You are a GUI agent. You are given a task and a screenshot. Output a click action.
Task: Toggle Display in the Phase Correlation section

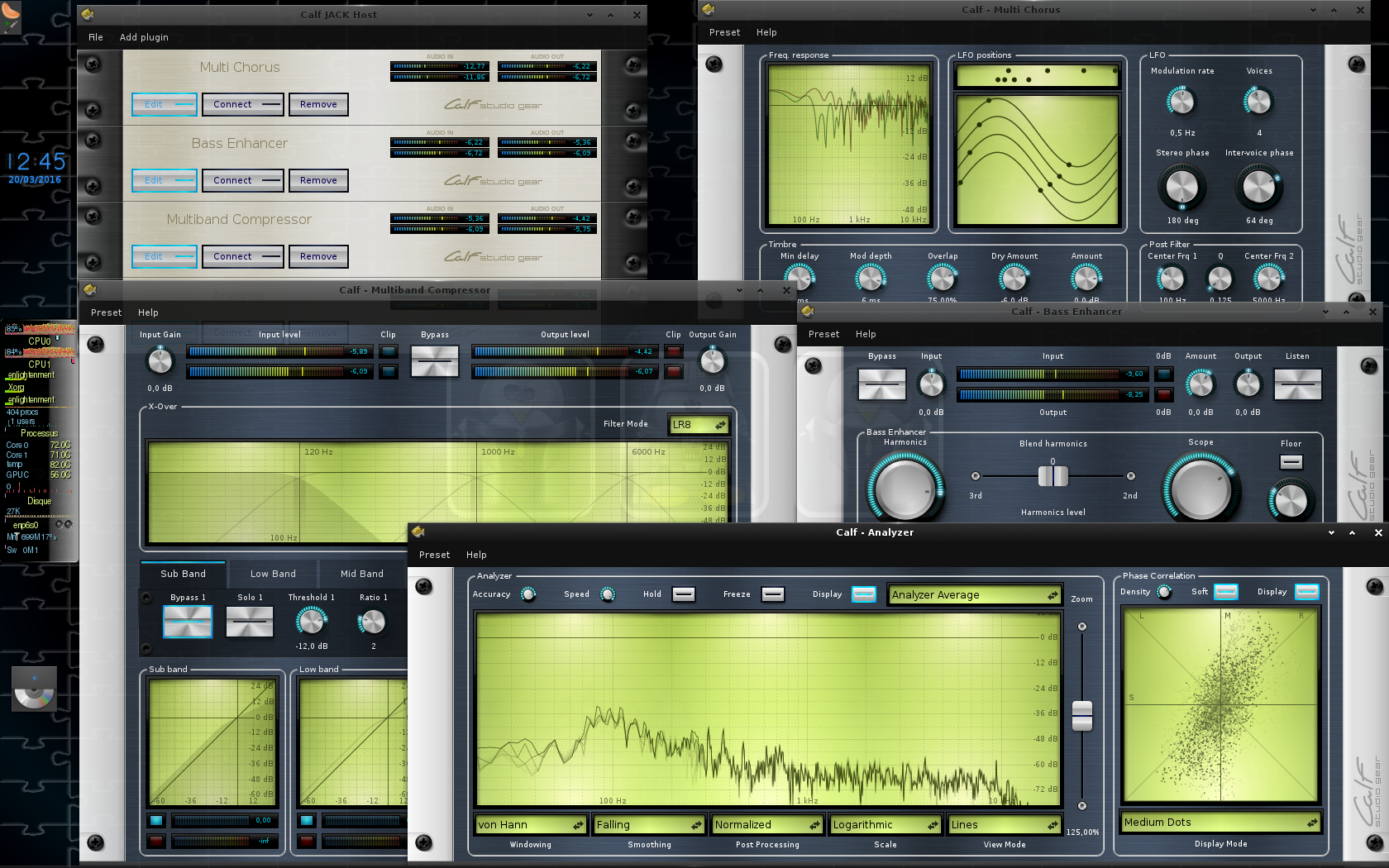1307,592
